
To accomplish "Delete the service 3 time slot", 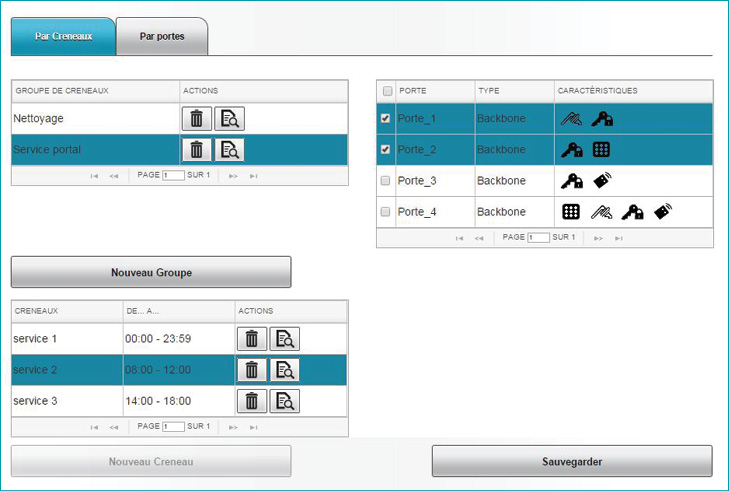I will (251, 401).
